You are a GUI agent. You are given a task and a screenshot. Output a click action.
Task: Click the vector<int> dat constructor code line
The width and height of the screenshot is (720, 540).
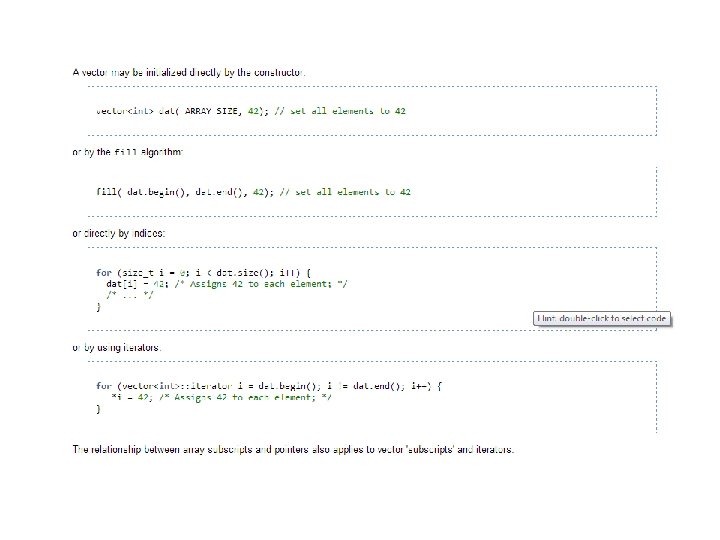pyautogui.click(x=251, y=111)
